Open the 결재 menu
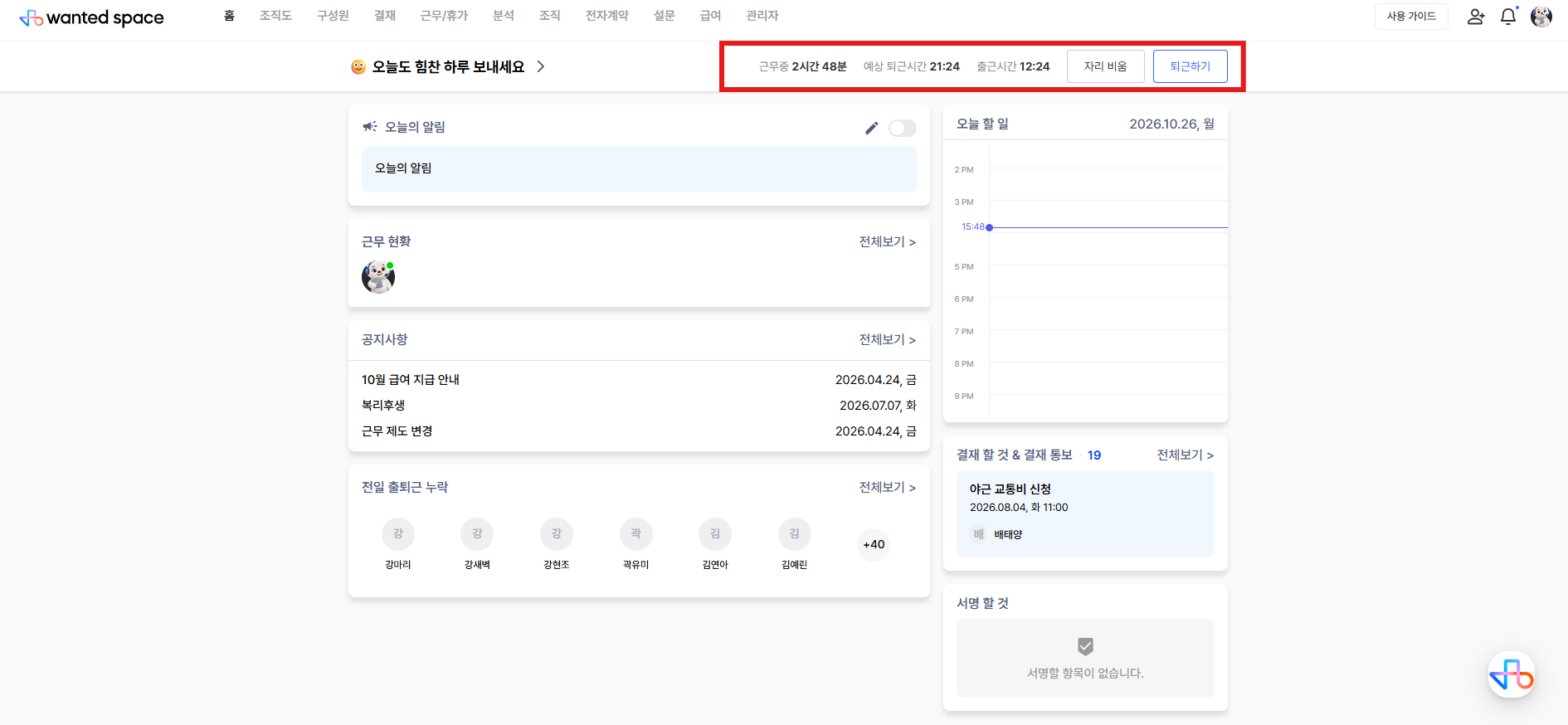This screenshot has width=1568, height=725. [385, 16]
